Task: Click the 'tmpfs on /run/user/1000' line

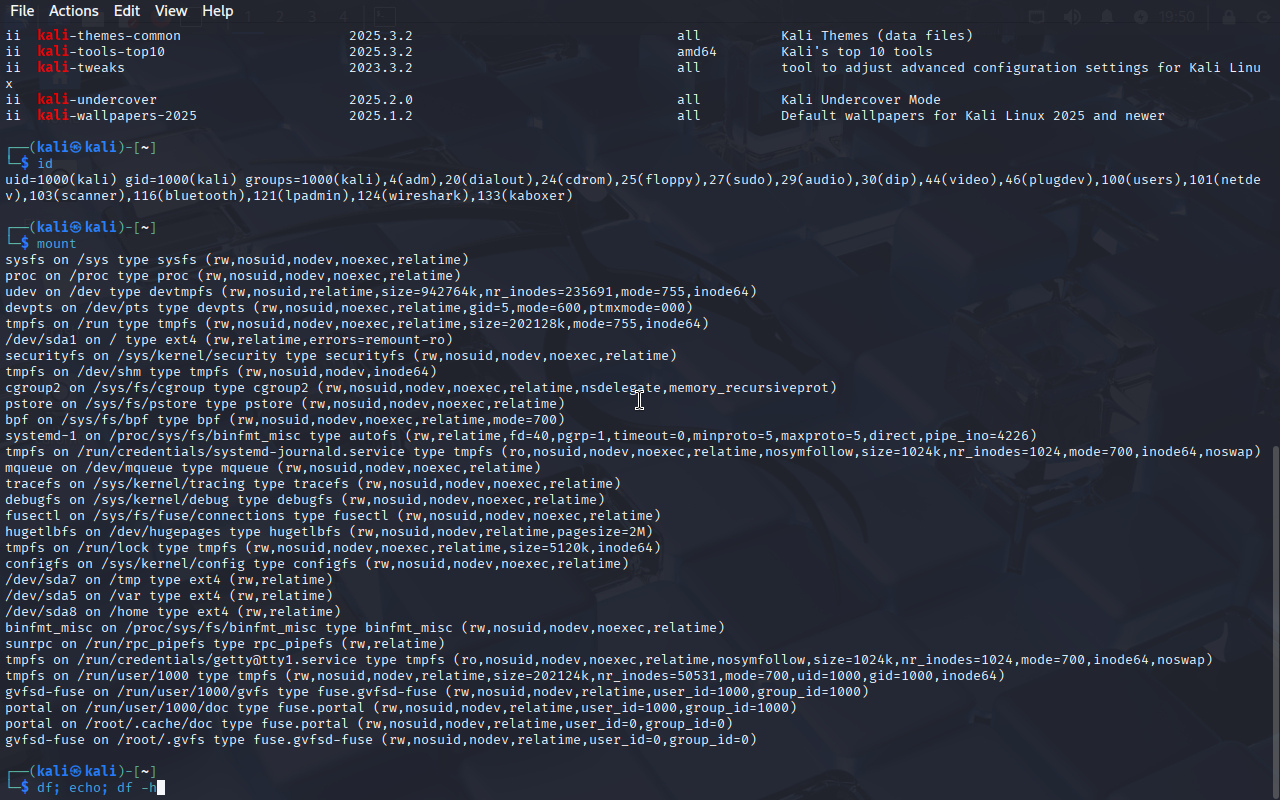Action: pyautogui.click(x=505, y=676)
